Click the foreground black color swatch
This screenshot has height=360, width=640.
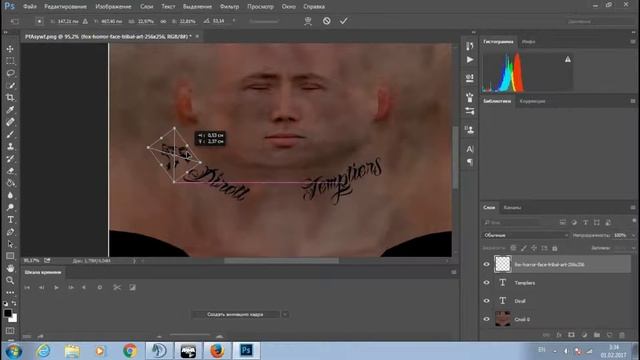tap(8, 313)
